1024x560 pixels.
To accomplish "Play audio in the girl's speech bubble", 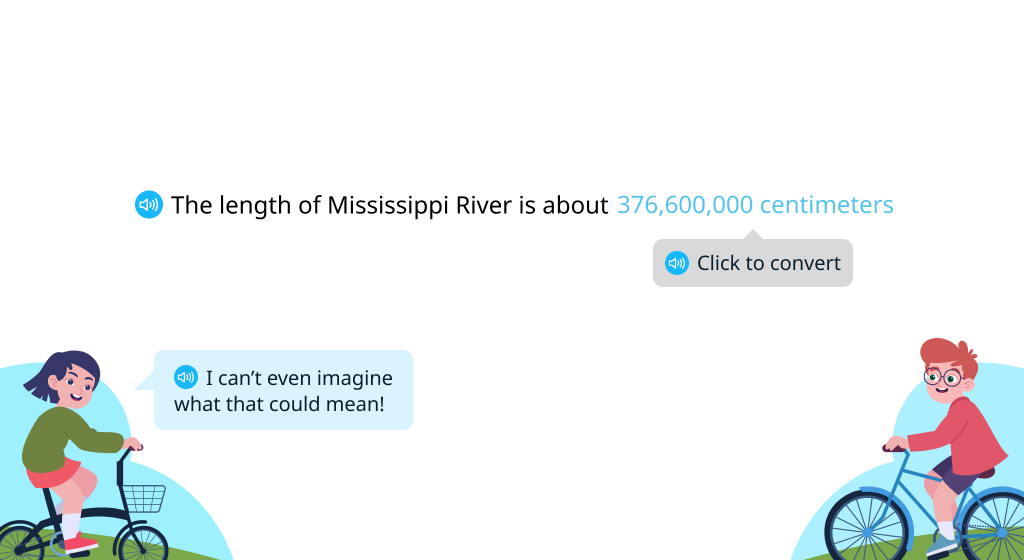I will click(x=186, y=377).
